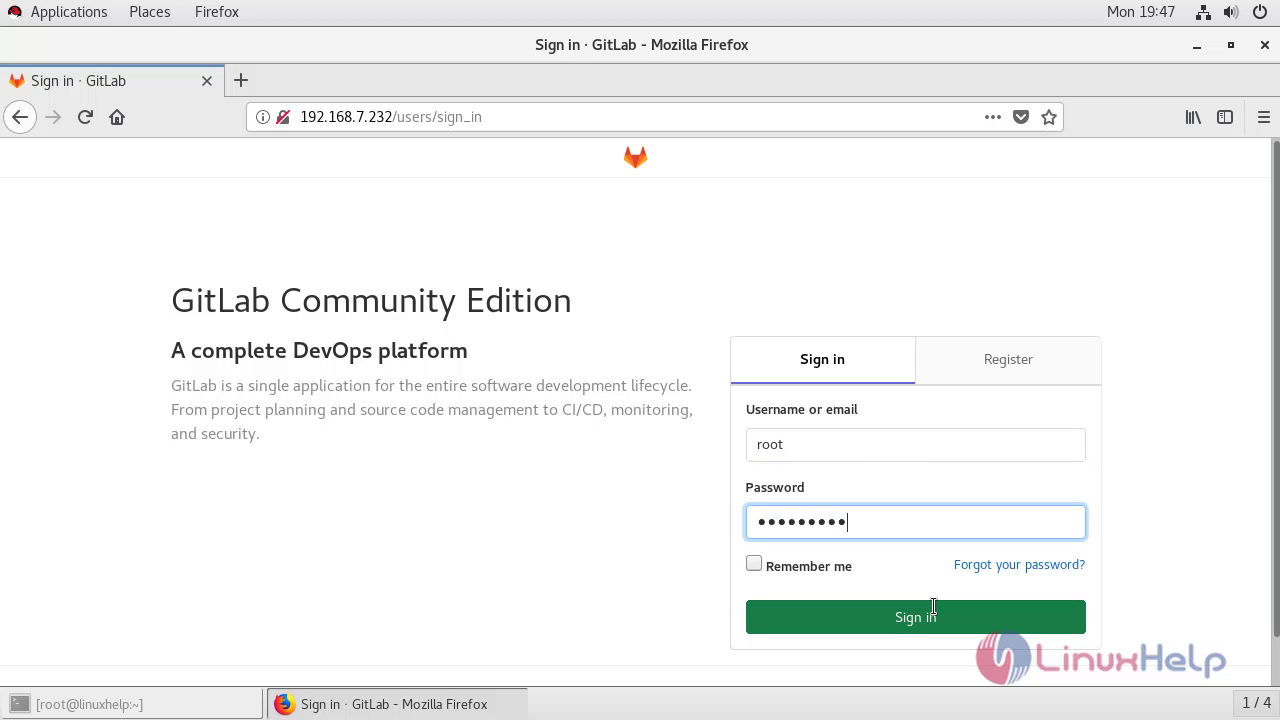Open the Firefox application menu in panel
Screen dimensions: 1280x720
click(x=217, y=12)
